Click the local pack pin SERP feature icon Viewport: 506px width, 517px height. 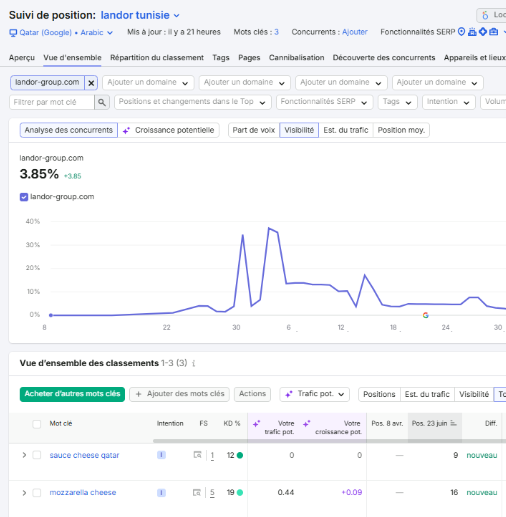coord(461,32)
